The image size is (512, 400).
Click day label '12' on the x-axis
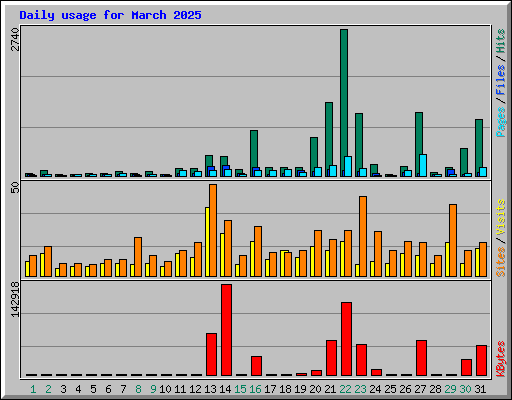195,389
